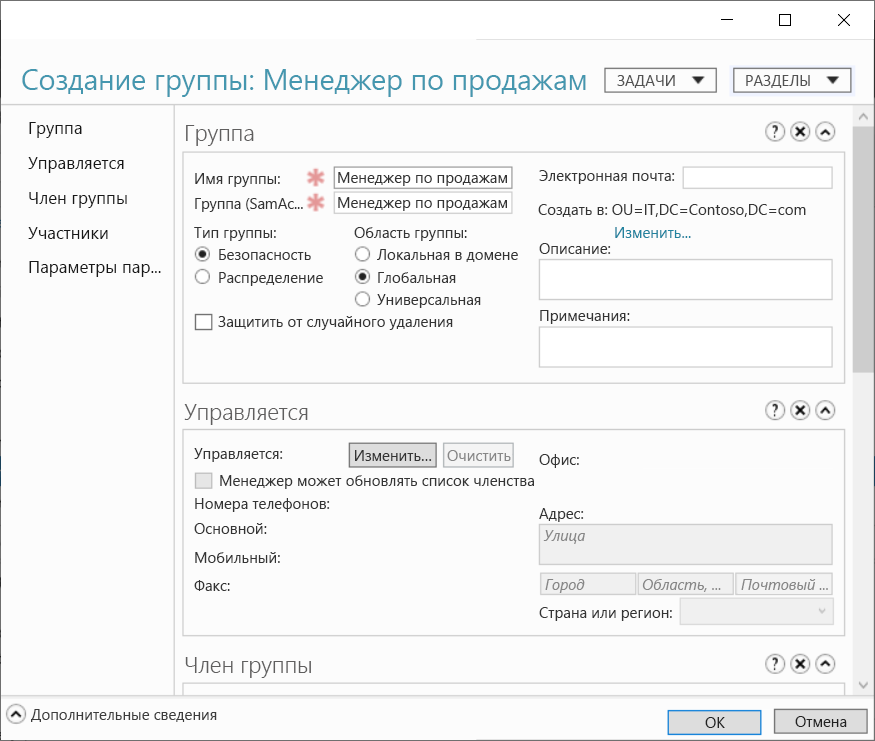
Task: Click the Группа (SamAc... name field
Action: 423,203
